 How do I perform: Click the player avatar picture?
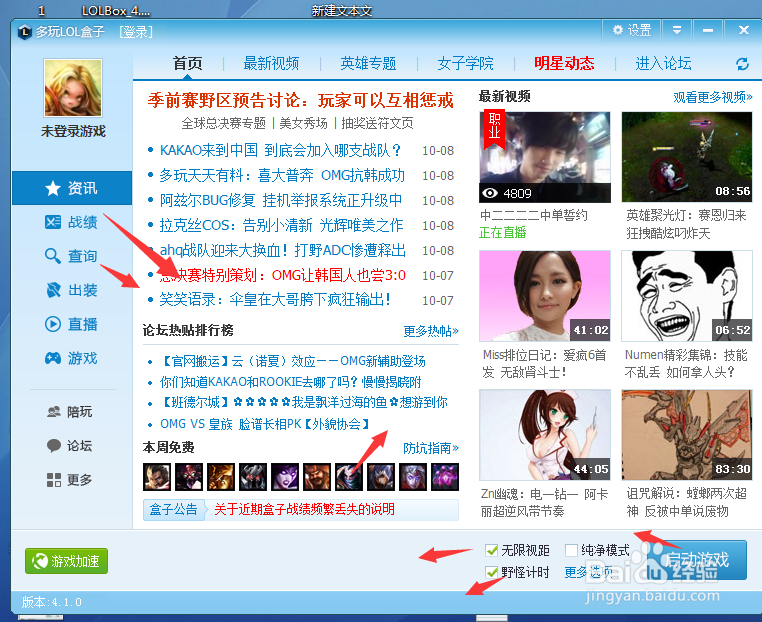[73, 88]
